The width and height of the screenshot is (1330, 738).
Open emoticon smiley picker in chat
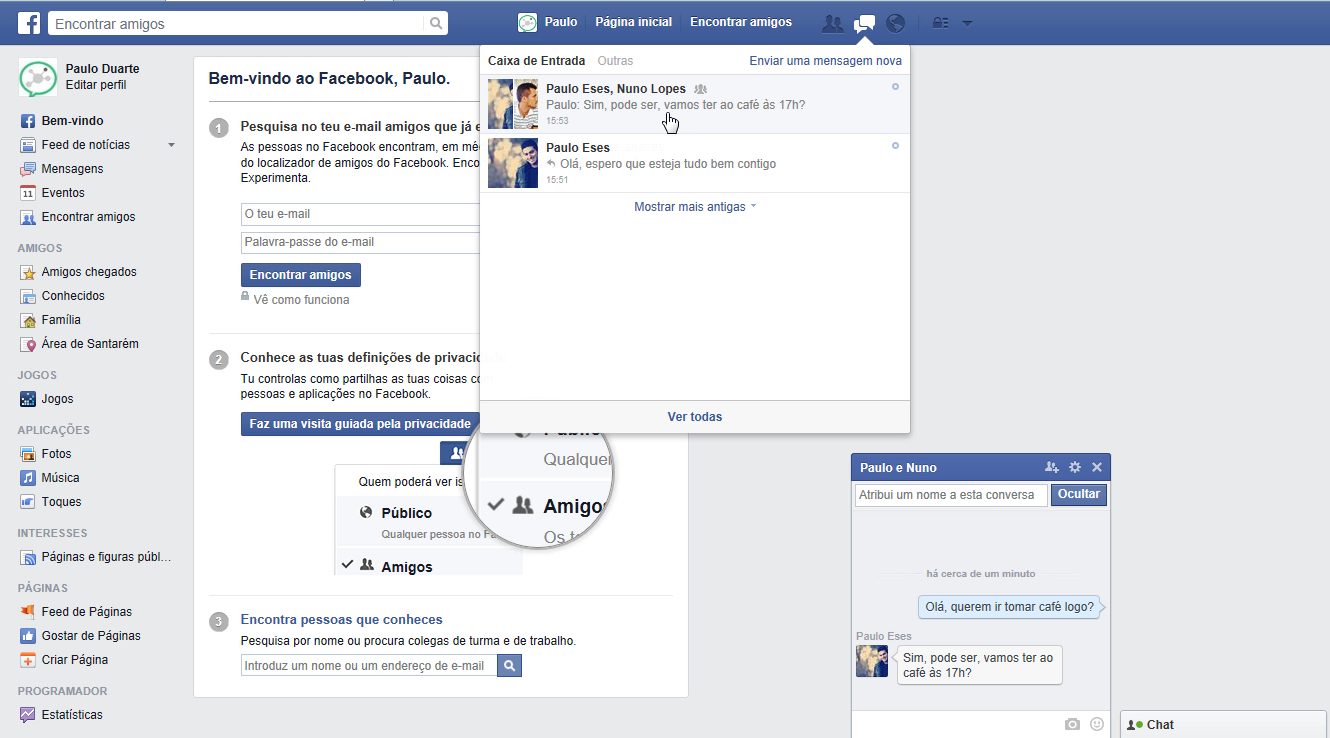pyautogui.click(x=1097, y=724)
